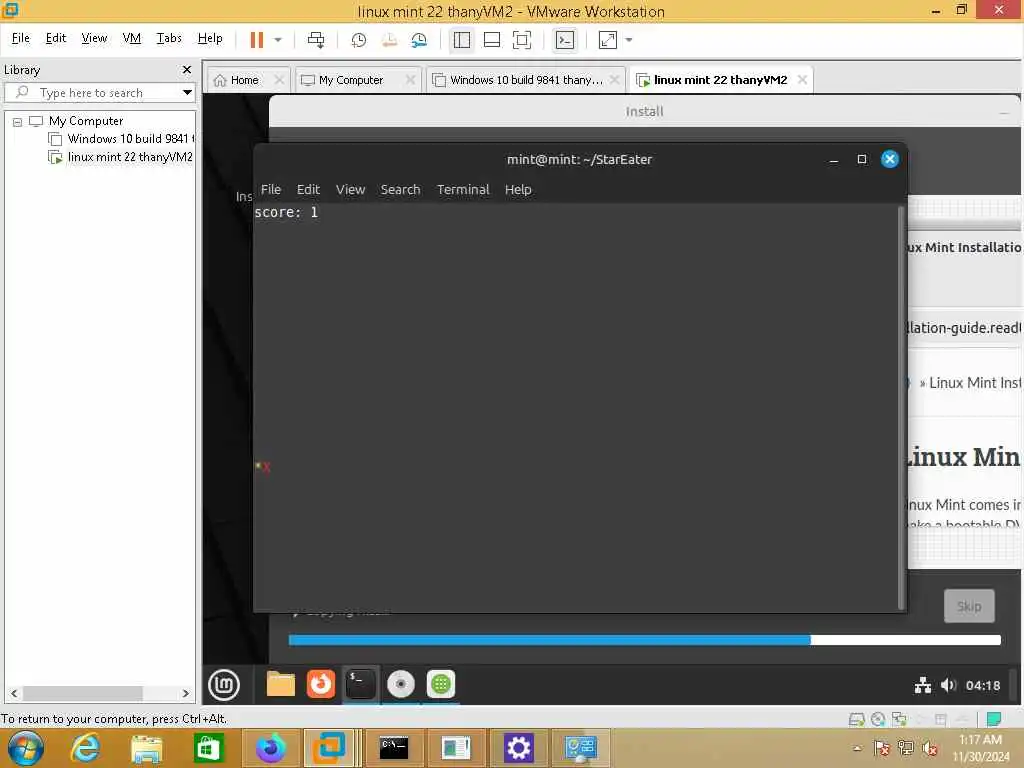Click the green app icon in Mint panel
This screenshot has height=768, width=1024.
pos(441,684)
